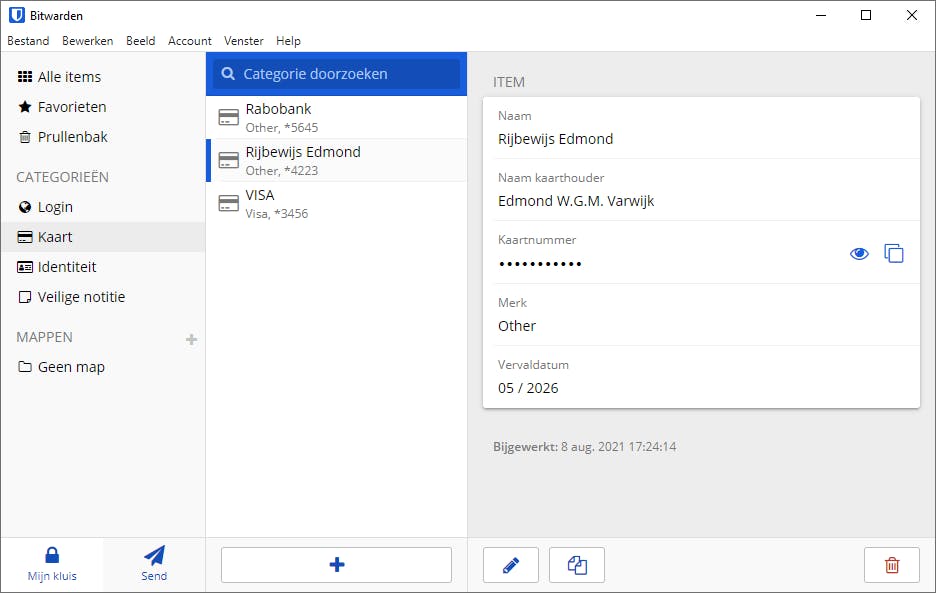Viewport: 936px width, 593px height.
Task: Reveal the hidden card number
Action: tap(859, 254)
